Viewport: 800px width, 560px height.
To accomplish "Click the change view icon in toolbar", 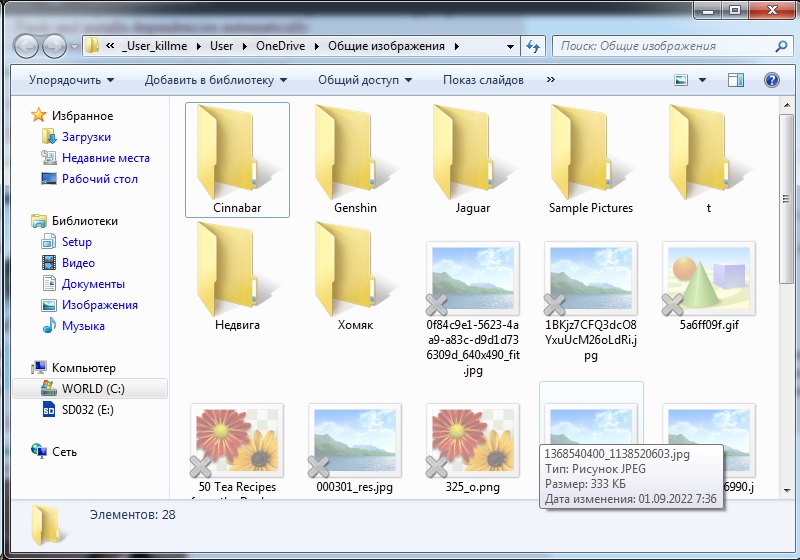I will [x=682, y=80].
